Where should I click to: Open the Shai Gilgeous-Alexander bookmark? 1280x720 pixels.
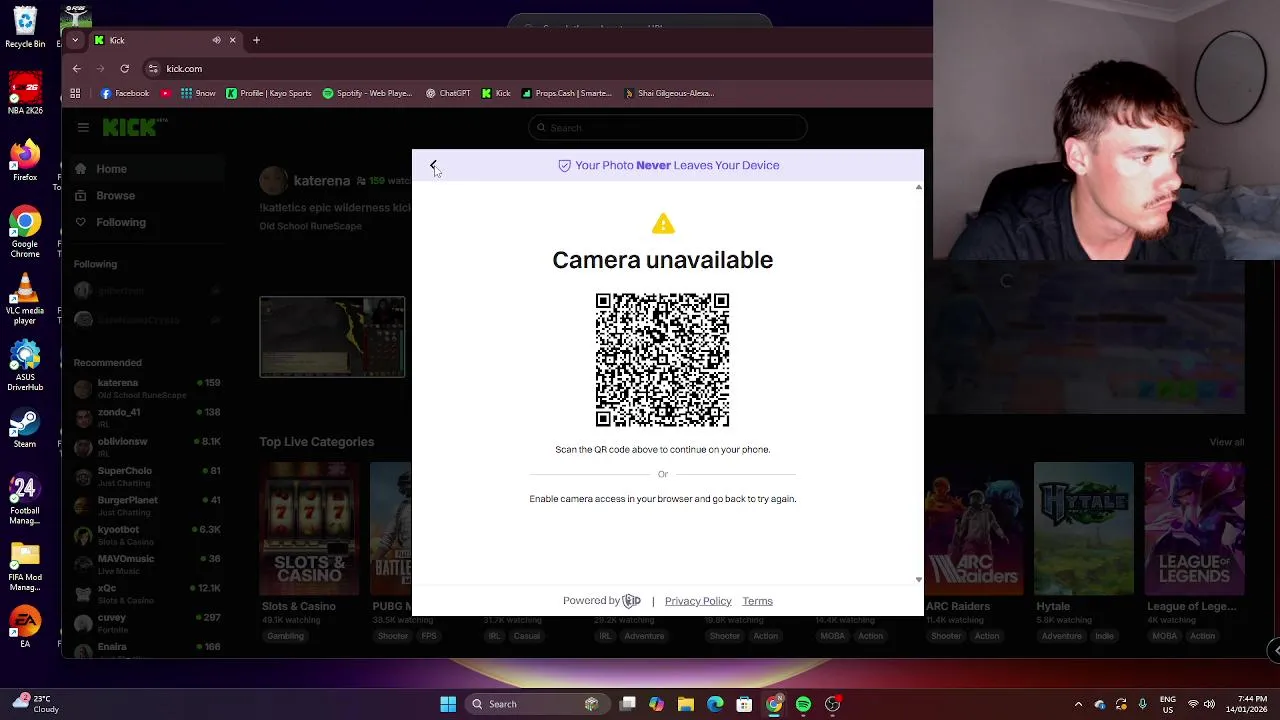point(669,93)
